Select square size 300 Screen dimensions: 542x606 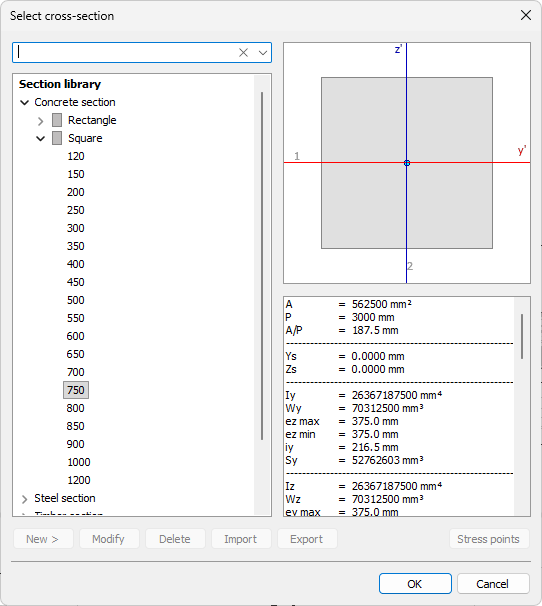pyautogui.click(x=76, y=228)
